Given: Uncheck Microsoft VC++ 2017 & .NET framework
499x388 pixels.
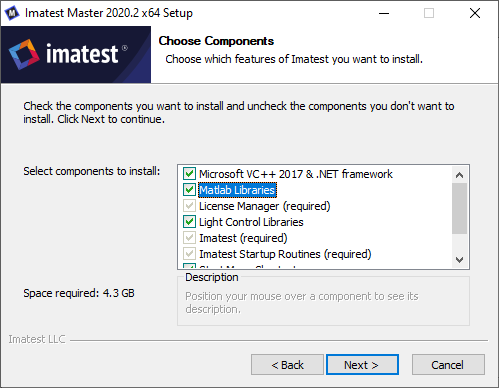Looking at the screenshot, I should click(x=189, y=174).
